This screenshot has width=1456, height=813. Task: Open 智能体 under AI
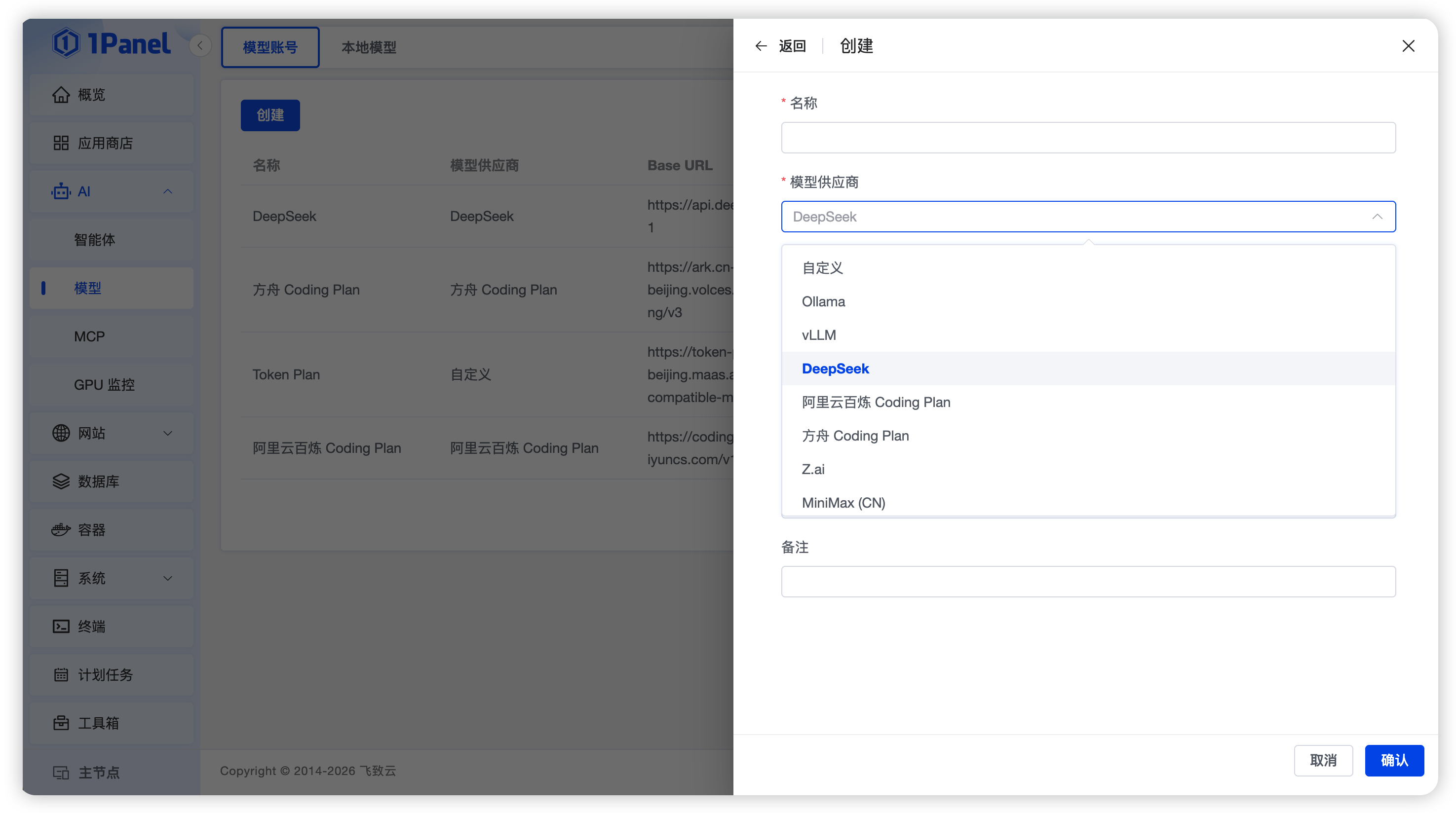coord(112,240)
